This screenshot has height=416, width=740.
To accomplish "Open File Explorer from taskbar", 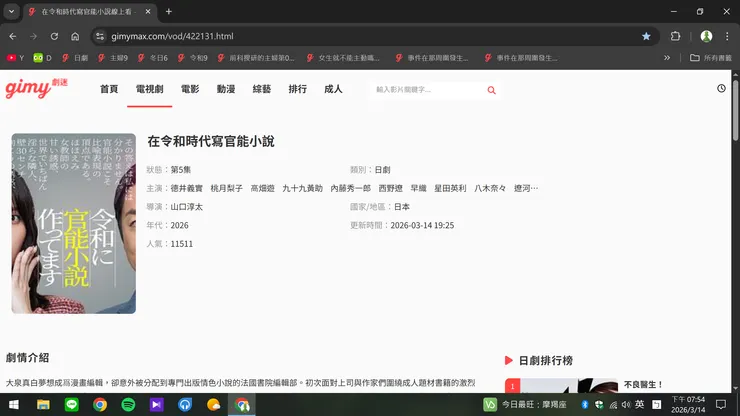I will tap(43, 405).
